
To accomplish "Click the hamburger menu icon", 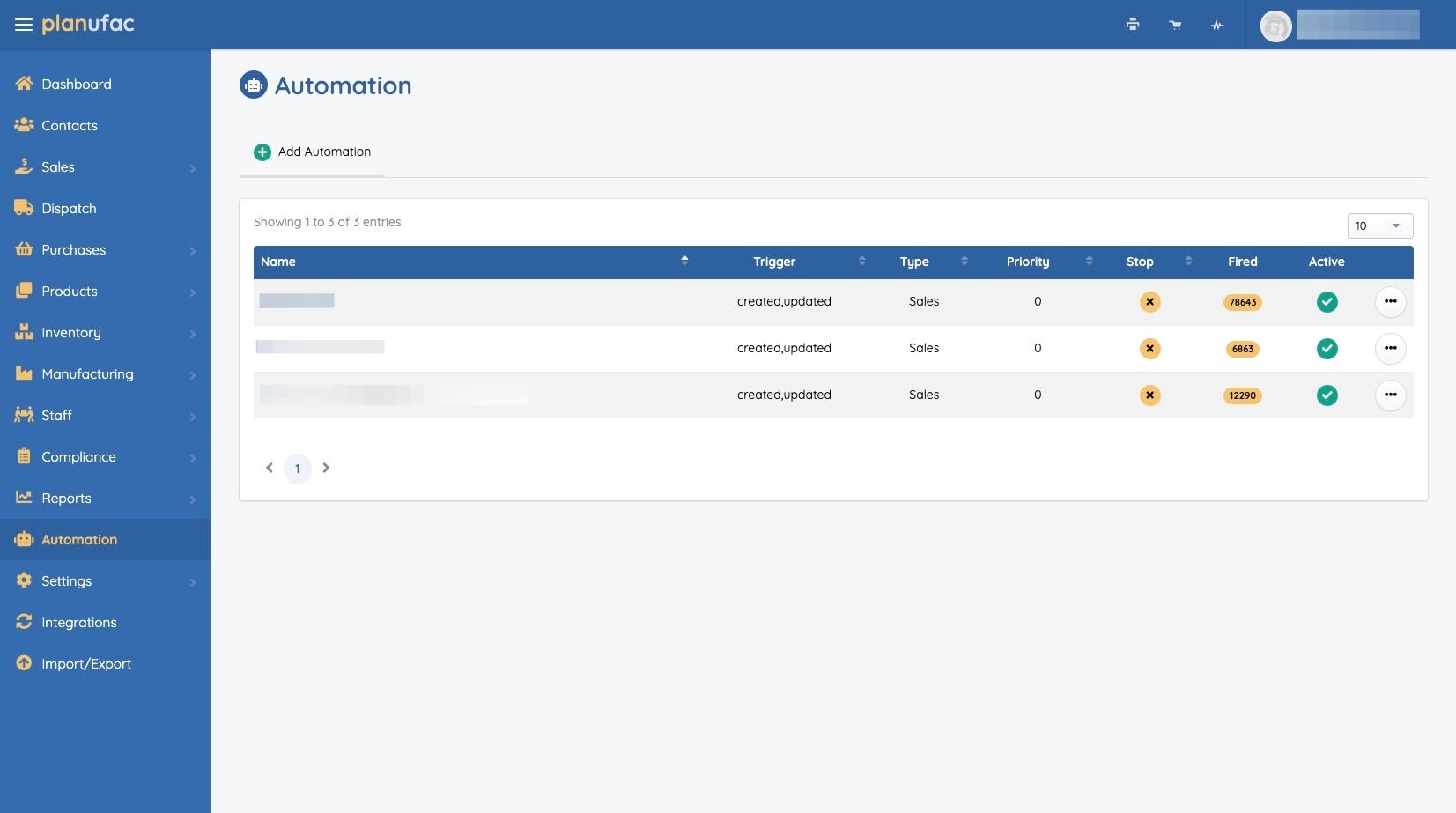I will pos(24,25).
